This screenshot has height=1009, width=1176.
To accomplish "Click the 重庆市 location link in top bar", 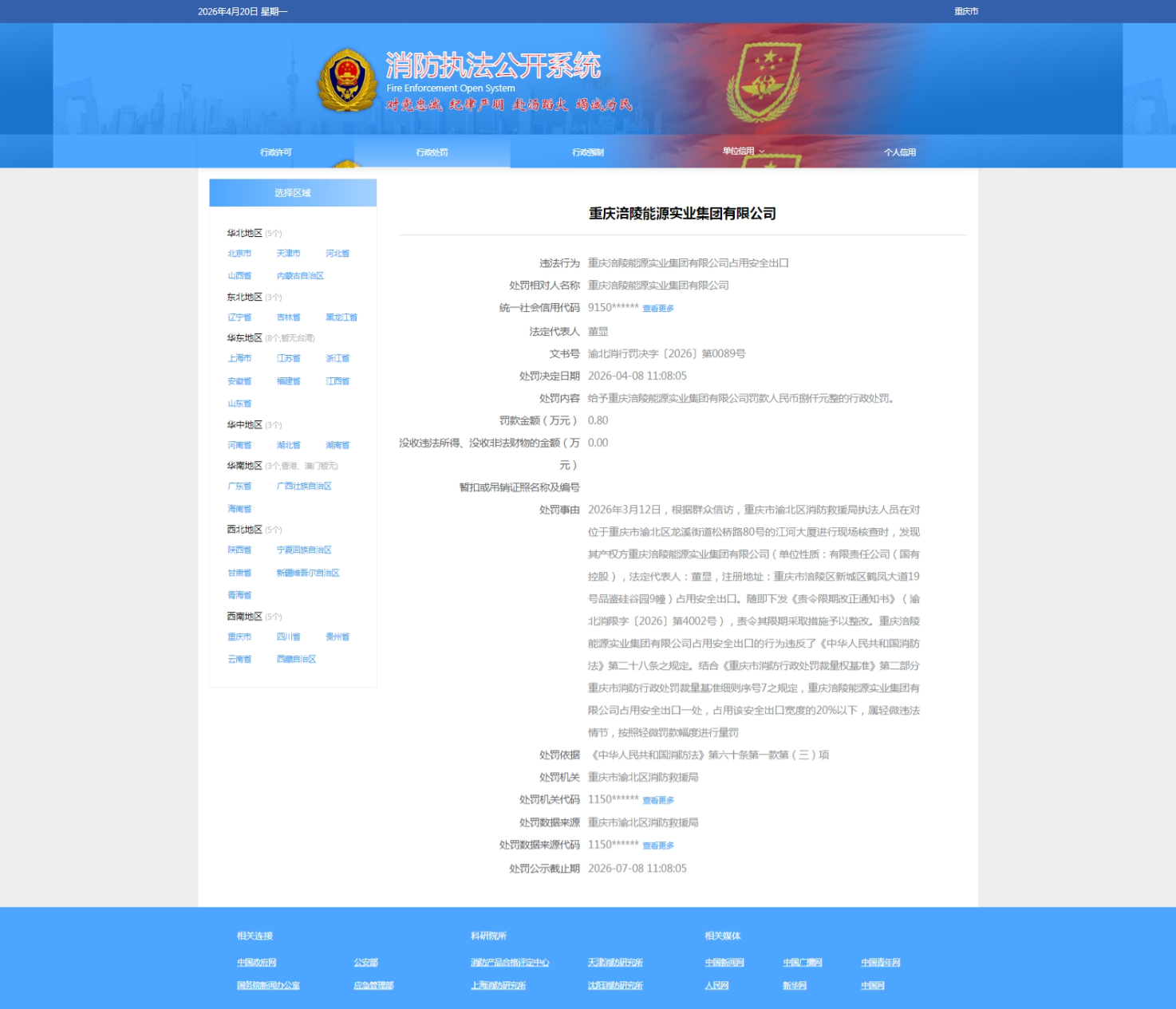I will (965, 11).
